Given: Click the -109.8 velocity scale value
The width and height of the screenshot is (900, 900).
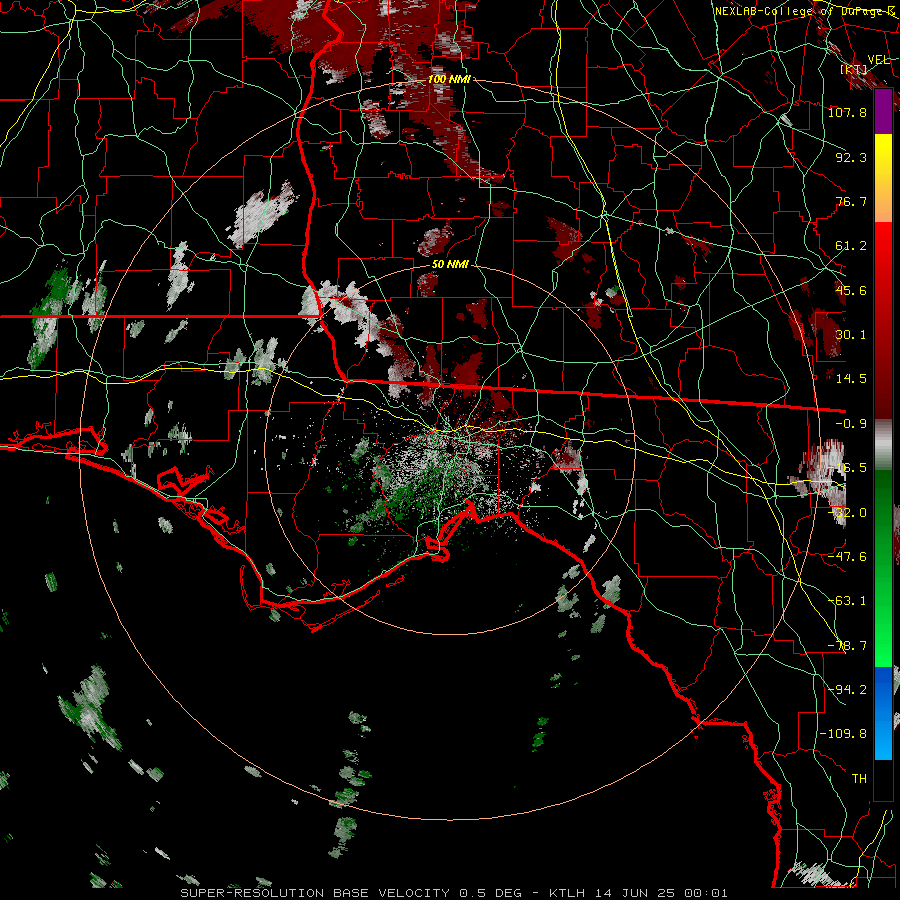Looking at the screenshot, I should tap(843, 734).
